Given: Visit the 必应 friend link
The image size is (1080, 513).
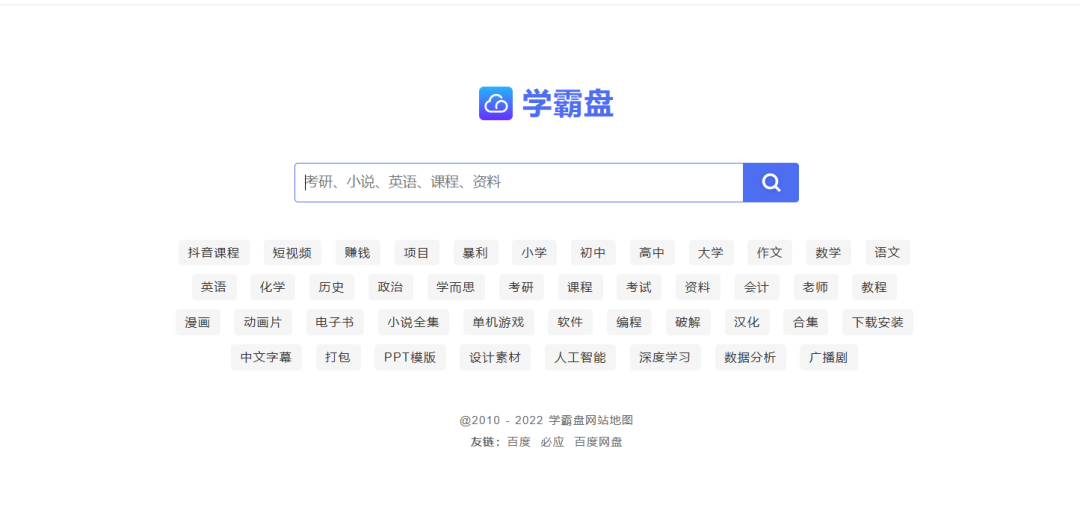Looking at the screenshot, I should (x=552, y=442).
